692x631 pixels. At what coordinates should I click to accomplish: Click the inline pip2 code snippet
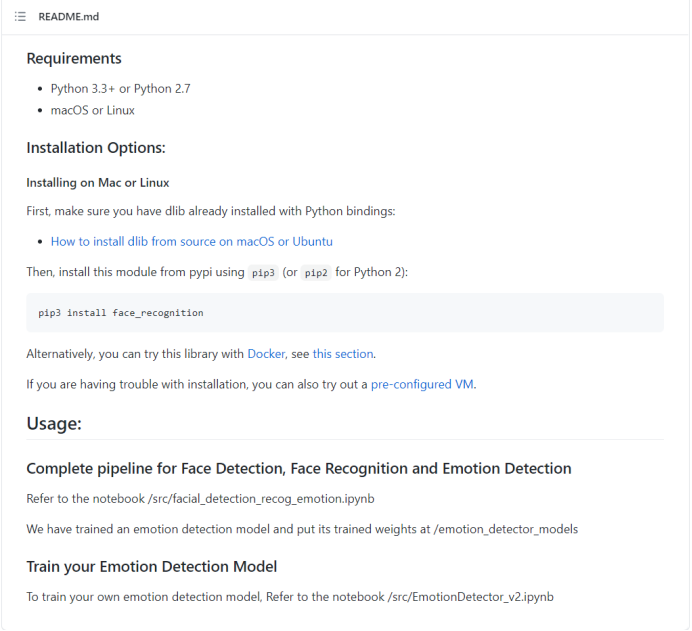316,273
